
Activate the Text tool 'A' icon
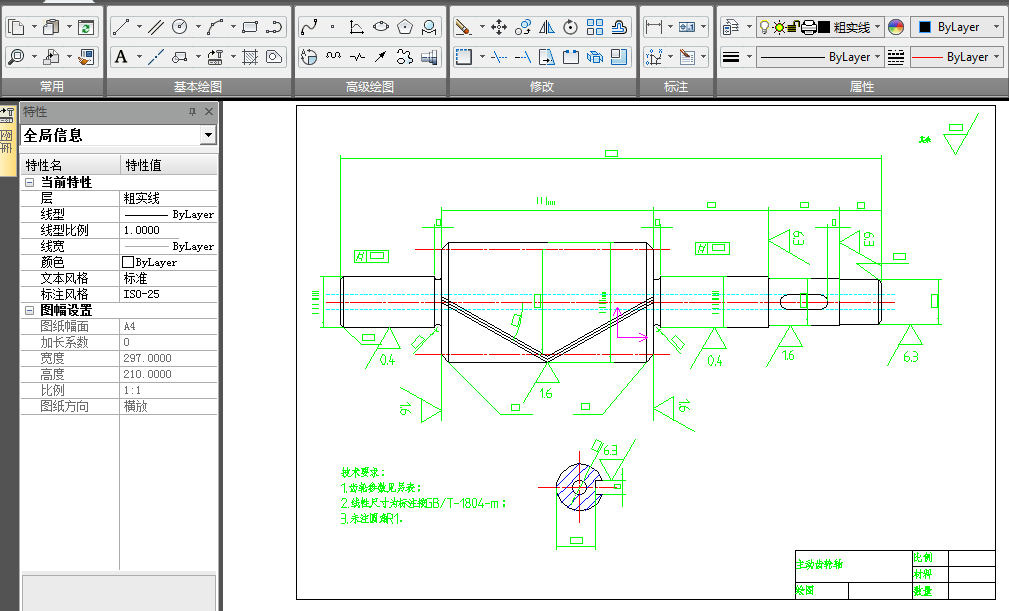(x=121, y=57)
